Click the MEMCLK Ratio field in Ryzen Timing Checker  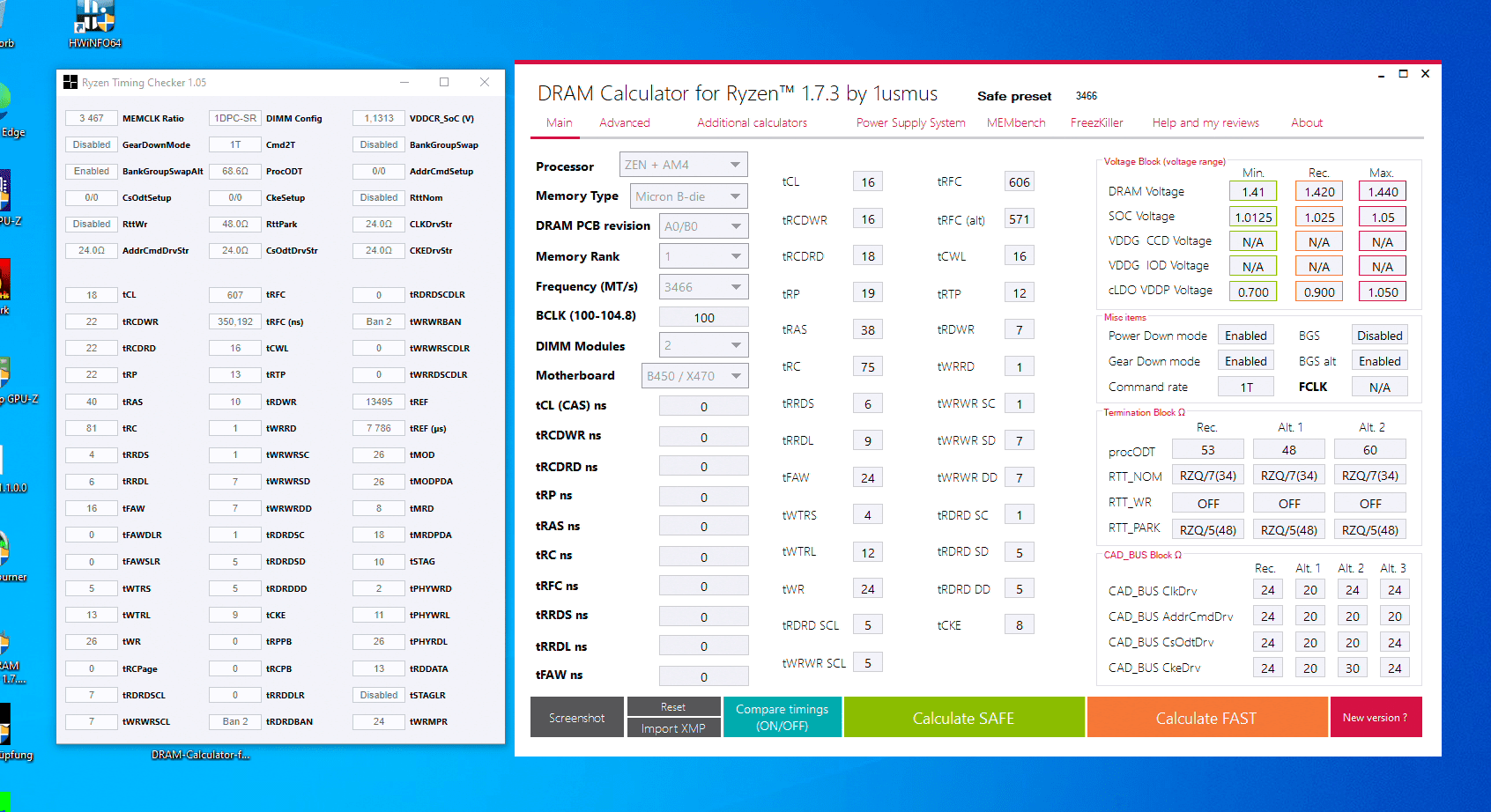click(92, 118)
